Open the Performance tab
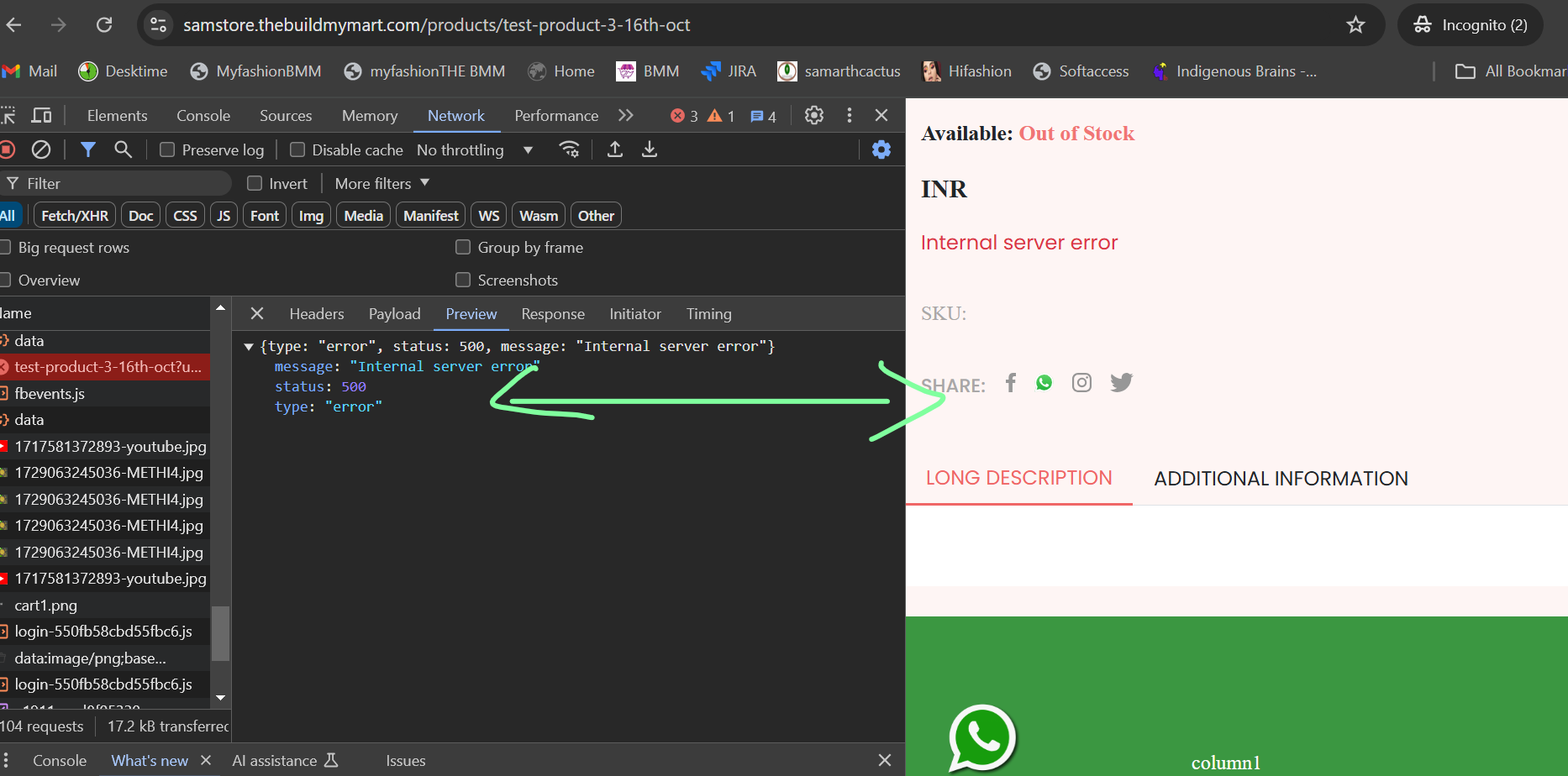This screenshot has height=776, width=1568. 556,115
